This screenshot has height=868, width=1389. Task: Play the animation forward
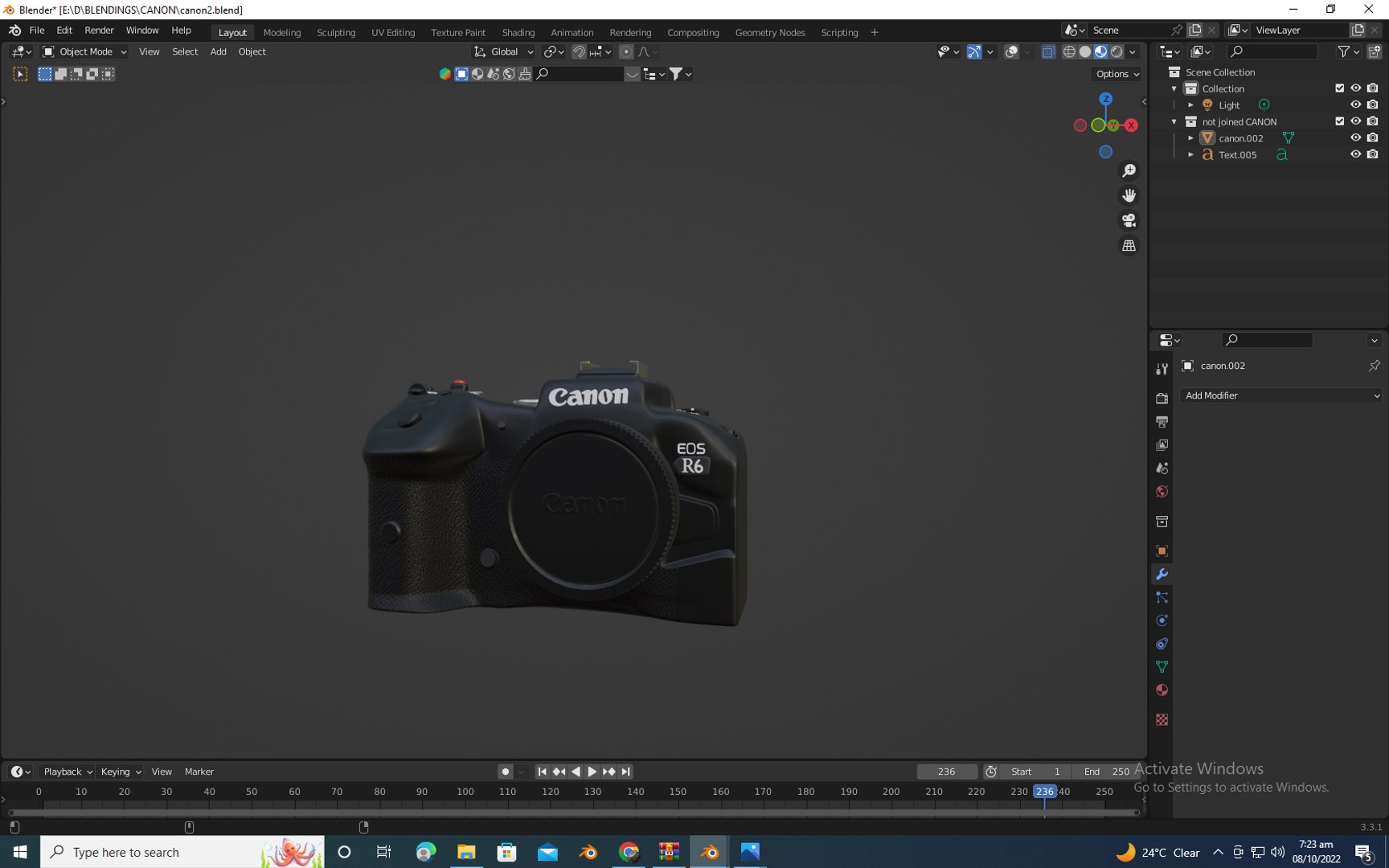pyautogui.click(x=592, y=772)
